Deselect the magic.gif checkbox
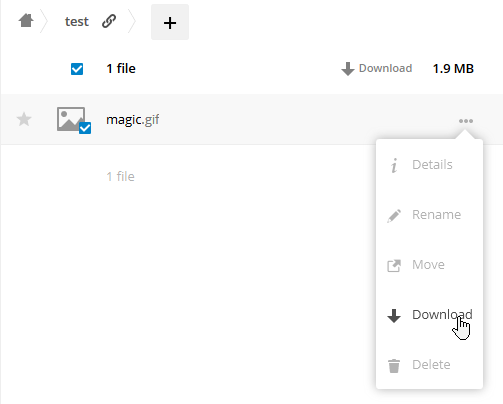The height and width of the screenshot is (404, 503). pos(85,128)
